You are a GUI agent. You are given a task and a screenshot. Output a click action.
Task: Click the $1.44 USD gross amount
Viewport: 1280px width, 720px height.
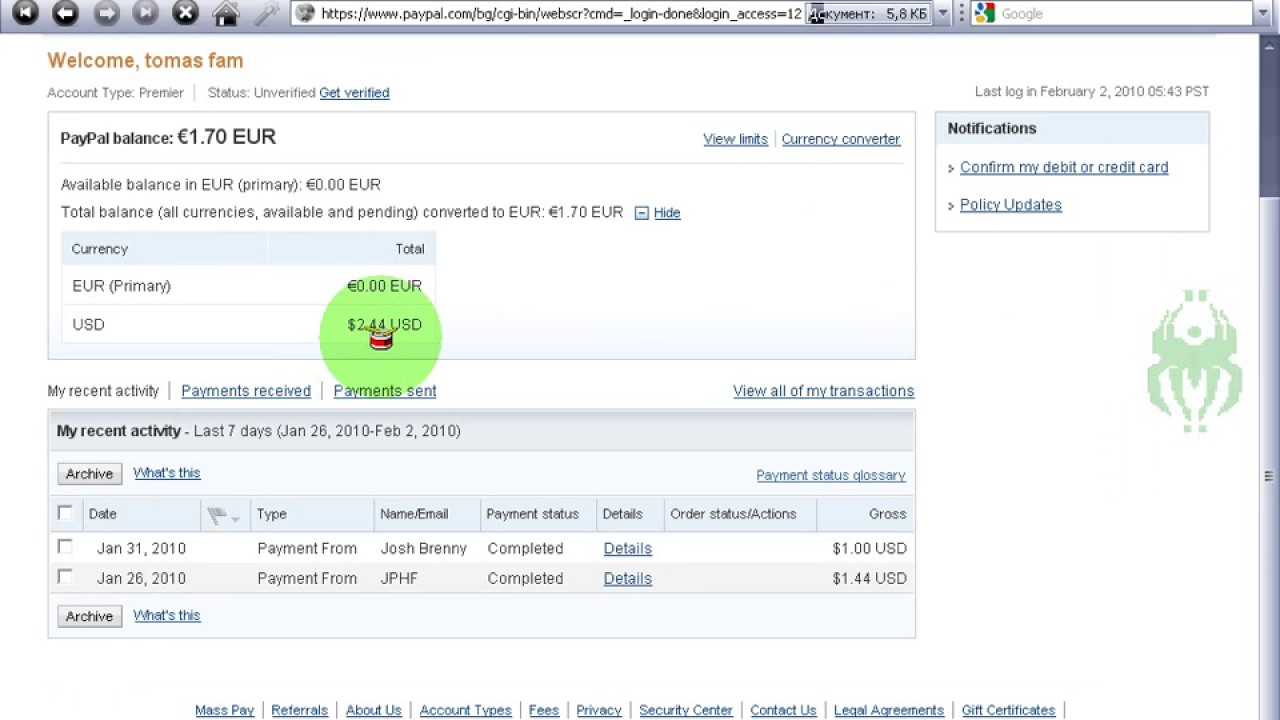click(870, 579)
